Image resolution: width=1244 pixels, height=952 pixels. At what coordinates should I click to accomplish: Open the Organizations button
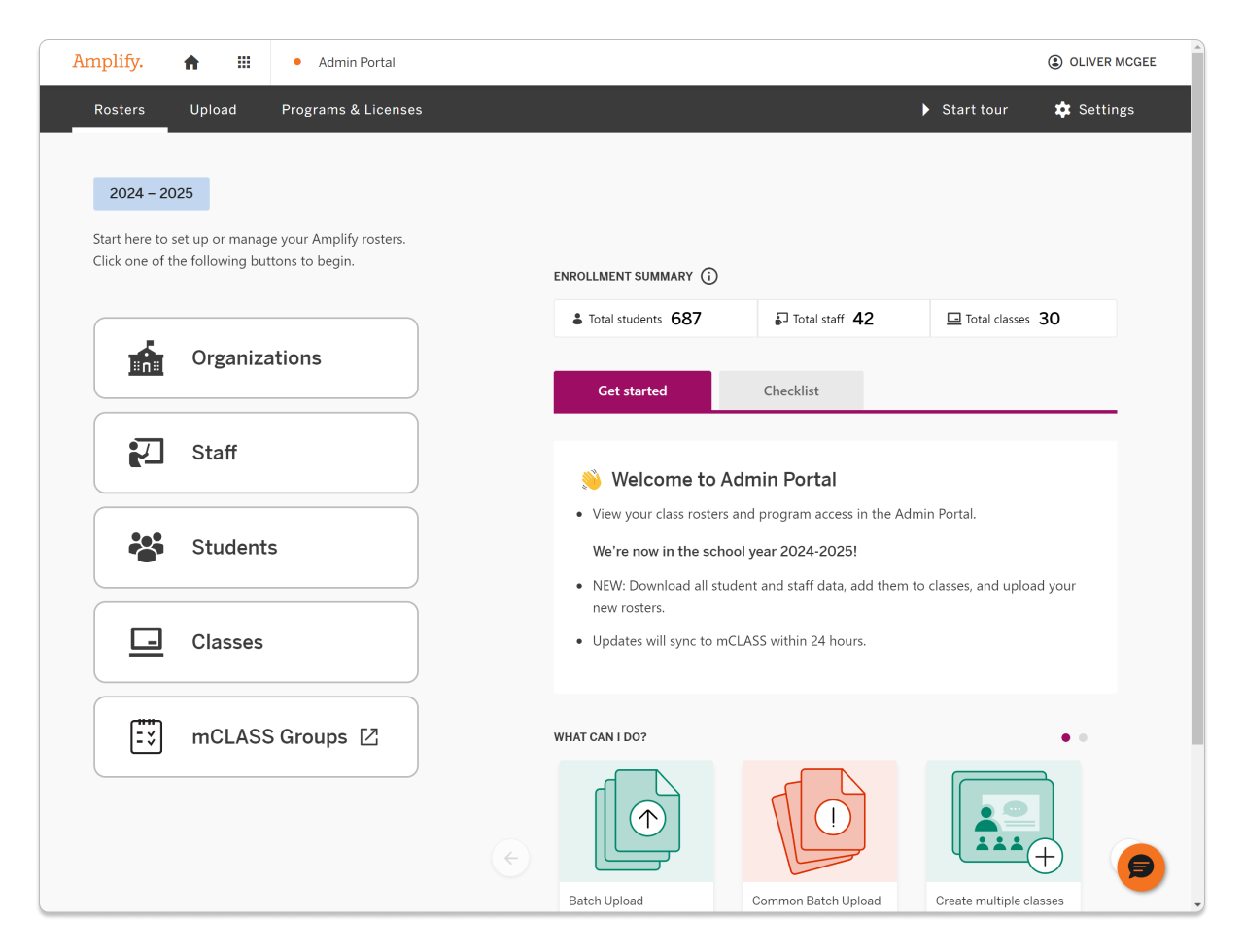click(256, 358)
